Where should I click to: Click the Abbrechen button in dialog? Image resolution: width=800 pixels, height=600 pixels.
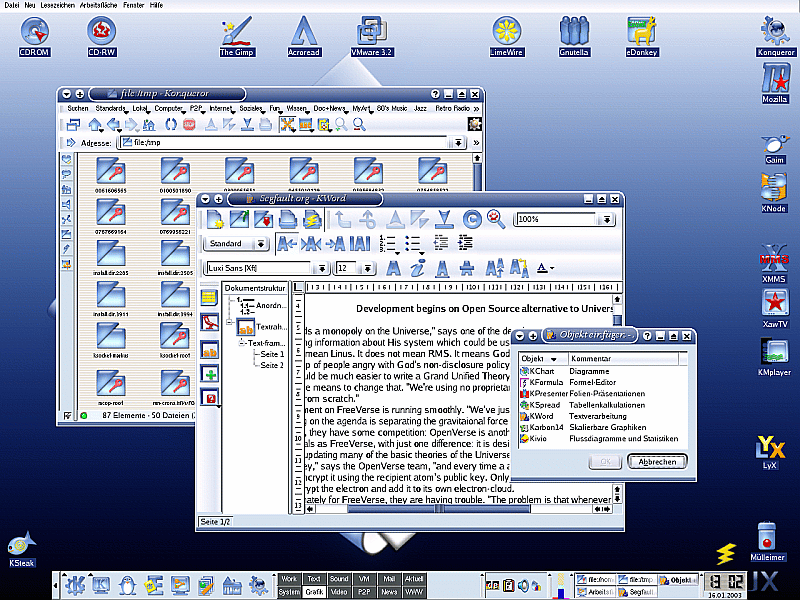pos(657,462)
